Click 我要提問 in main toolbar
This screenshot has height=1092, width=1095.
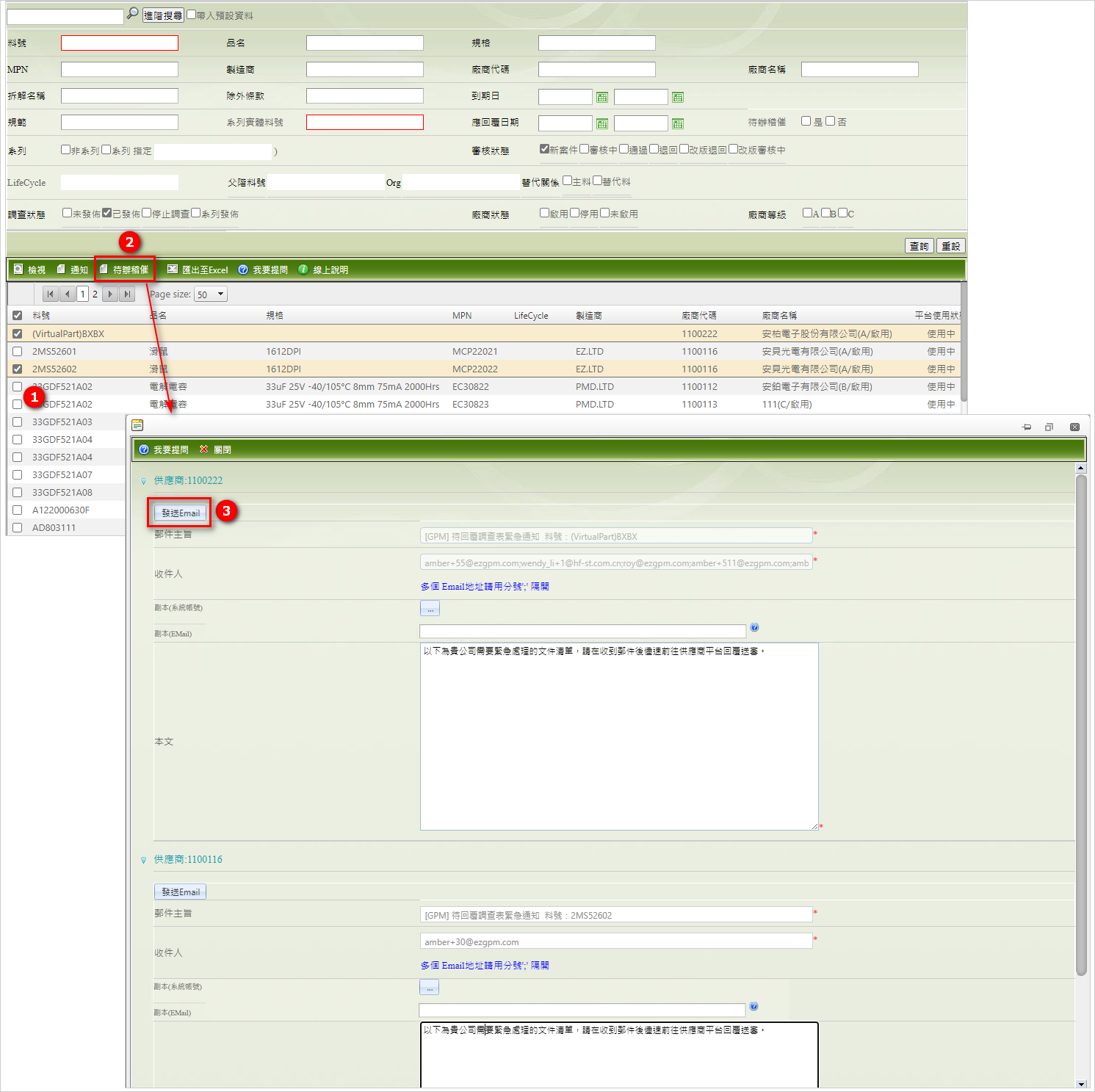[x=263, y=270]
